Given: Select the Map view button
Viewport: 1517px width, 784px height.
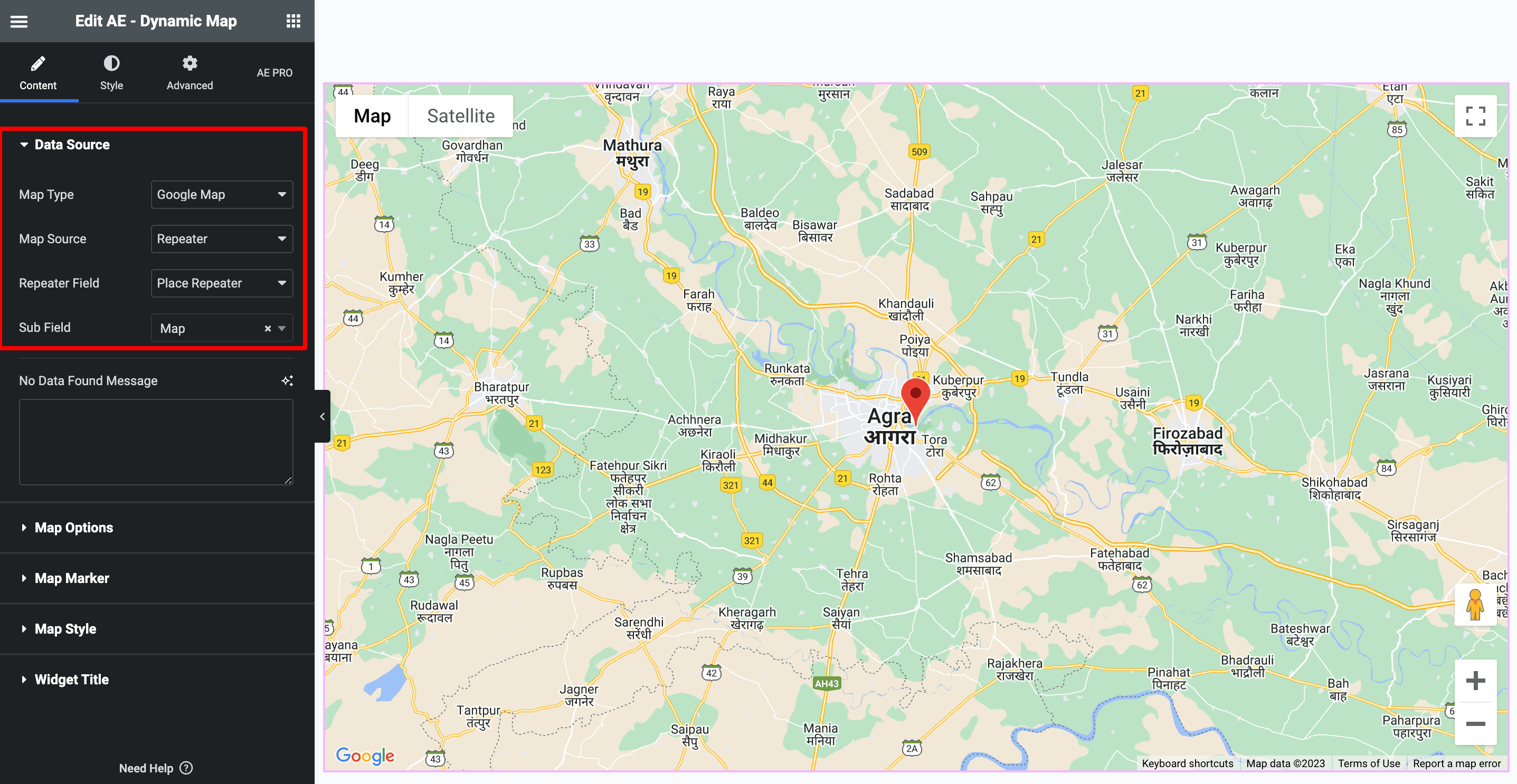Looking at the screenshot, I should click(x=372, y=116).
